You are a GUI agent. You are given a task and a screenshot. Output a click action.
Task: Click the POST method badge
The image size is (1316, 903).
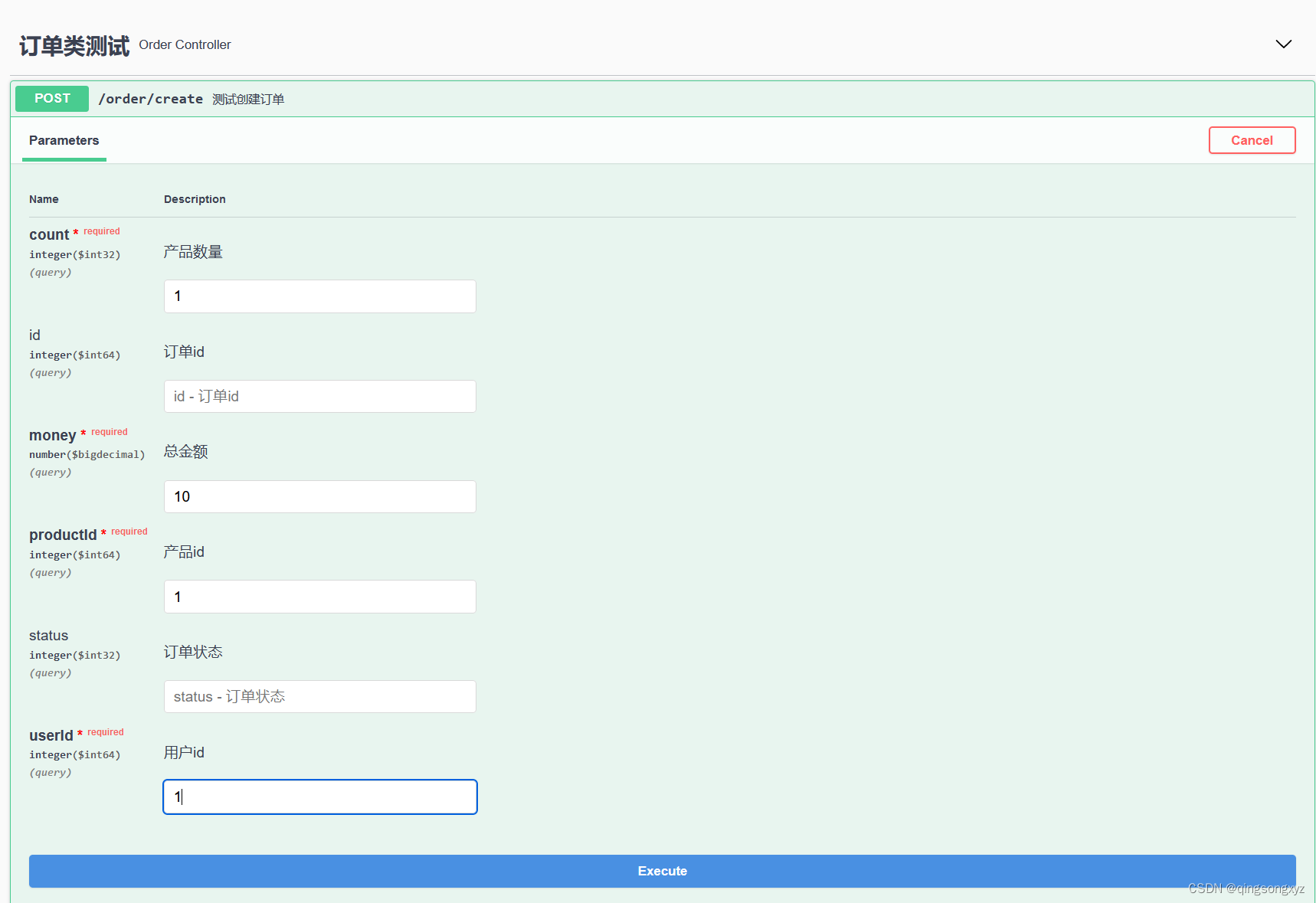52,99
